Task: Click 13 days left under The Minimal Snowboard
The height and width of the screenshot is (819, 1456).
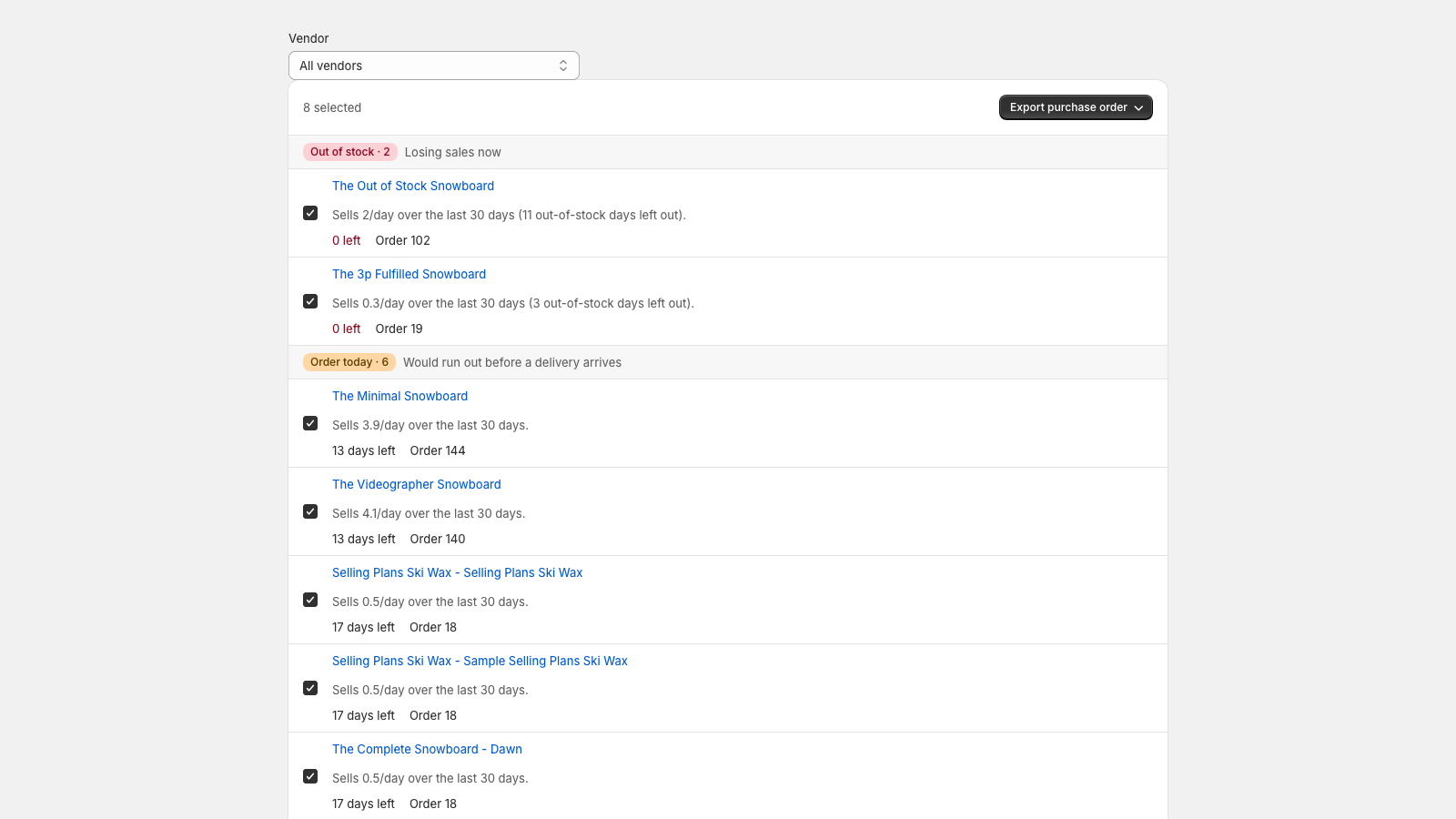Action: tap(363, 450)
